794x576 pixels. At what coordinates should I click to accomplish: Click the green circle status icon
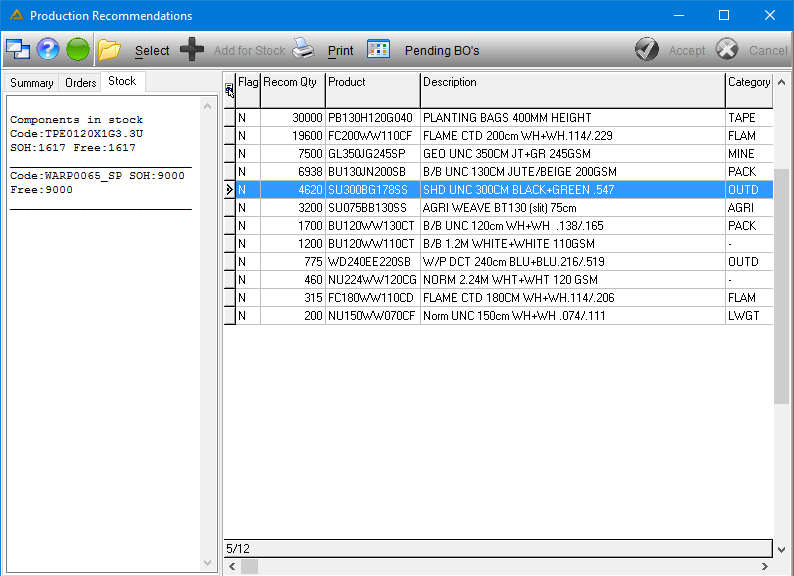tap(78, 50)
